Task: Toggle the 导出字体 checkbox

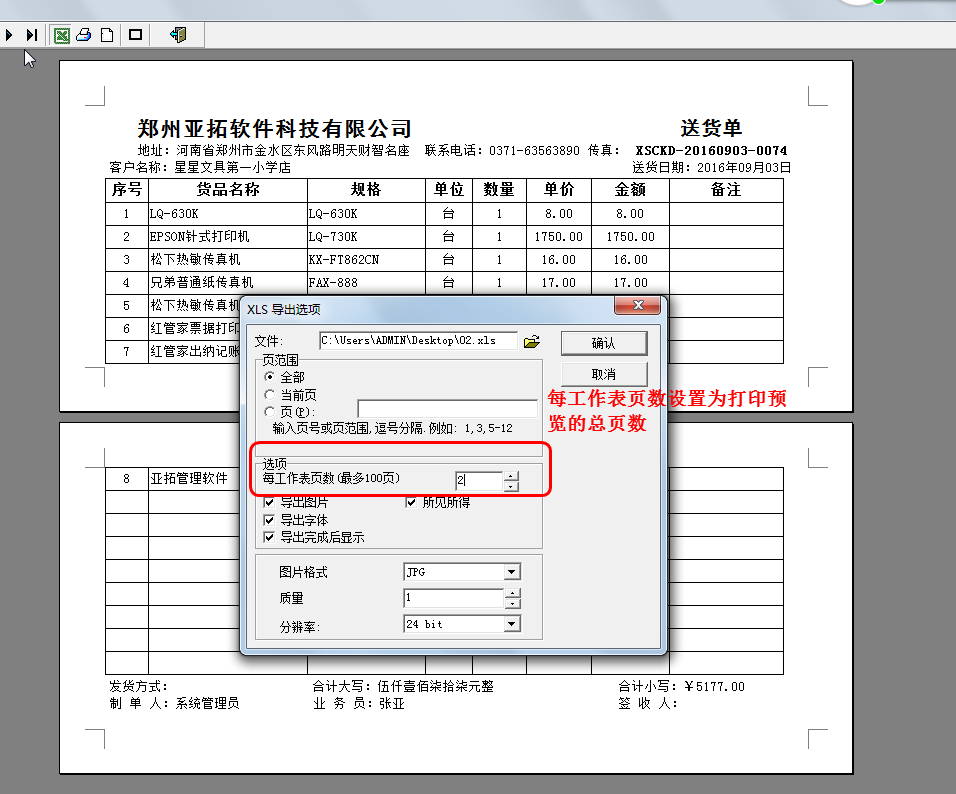Action: [x=269, y=520]
